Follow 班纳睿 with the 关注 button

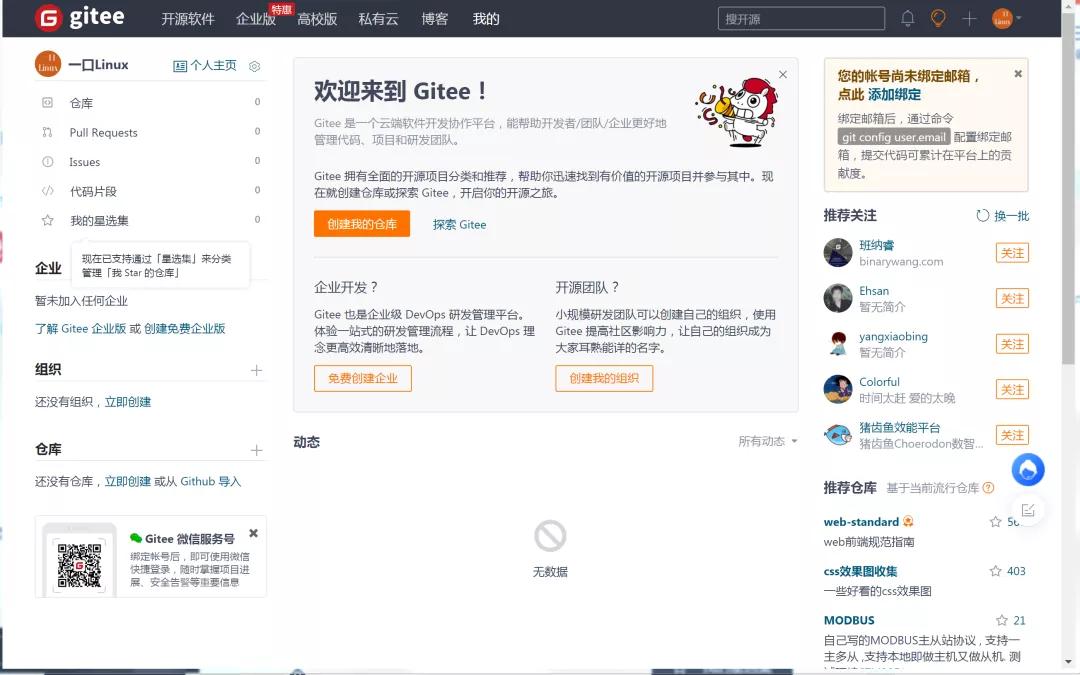pos(1012,253)
